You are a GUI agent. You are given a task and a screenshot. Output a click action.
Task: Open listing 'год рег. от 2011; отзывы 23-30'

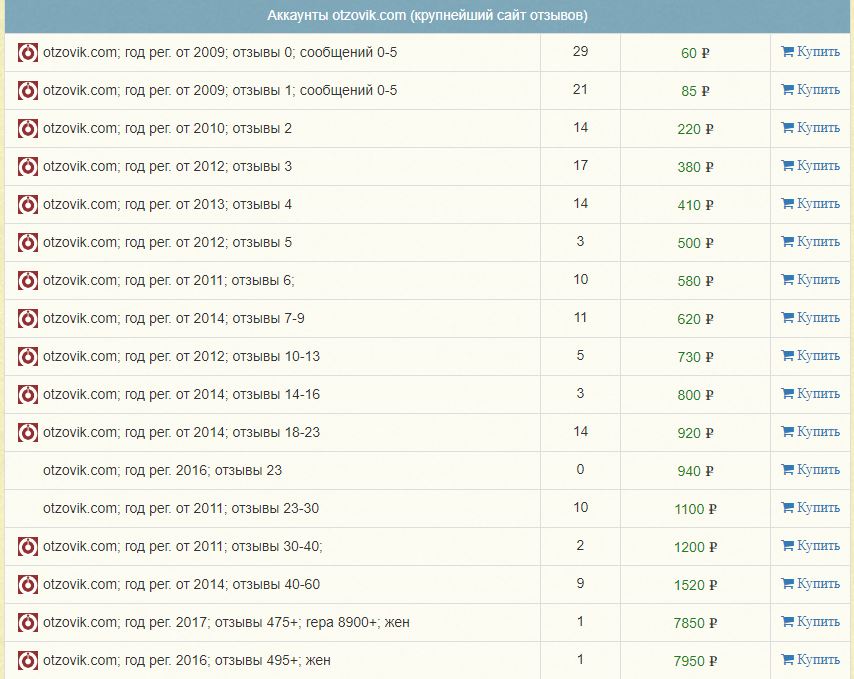(181, 509)
